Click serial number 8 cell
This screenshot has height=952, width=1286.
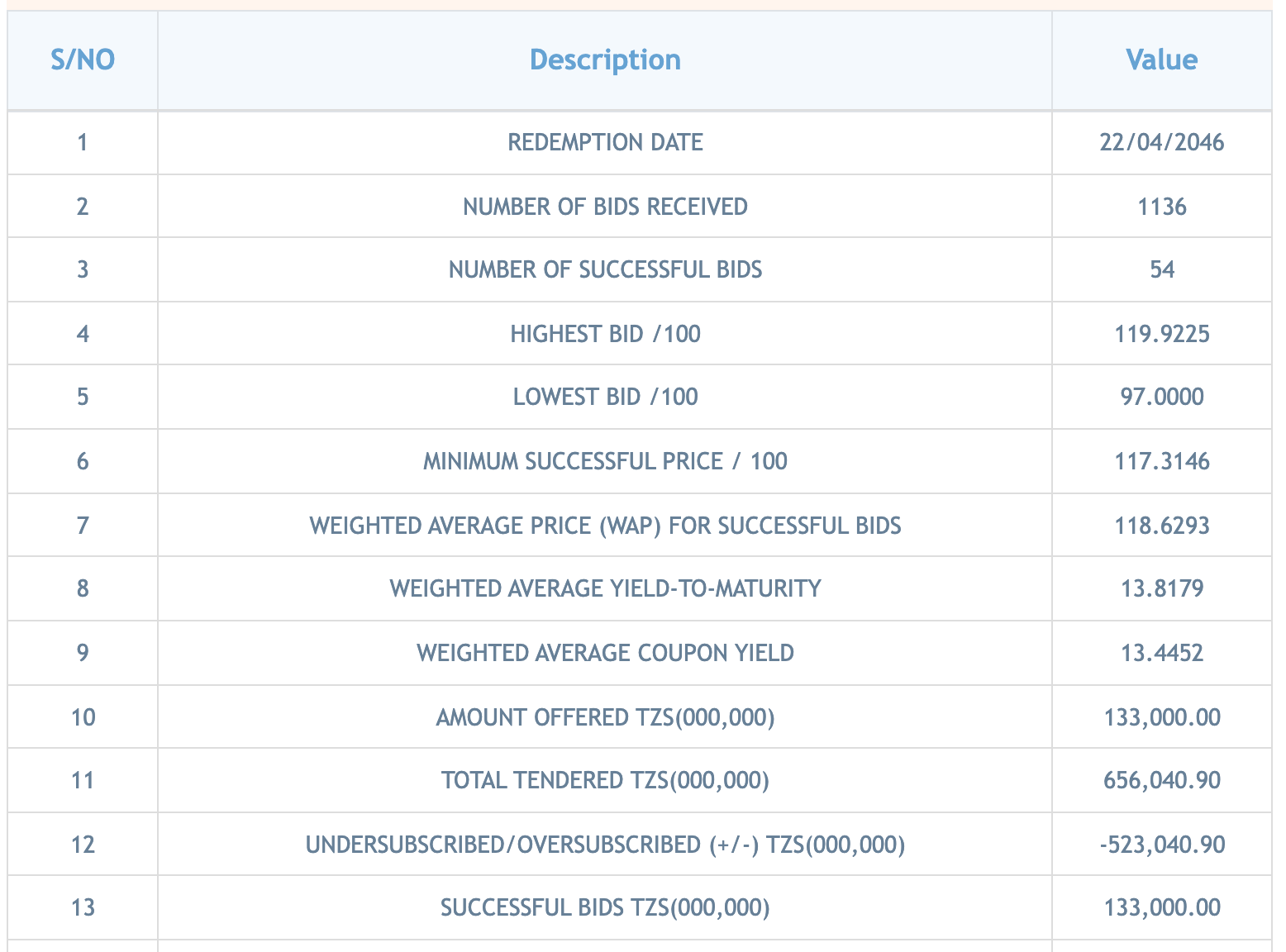83,588
